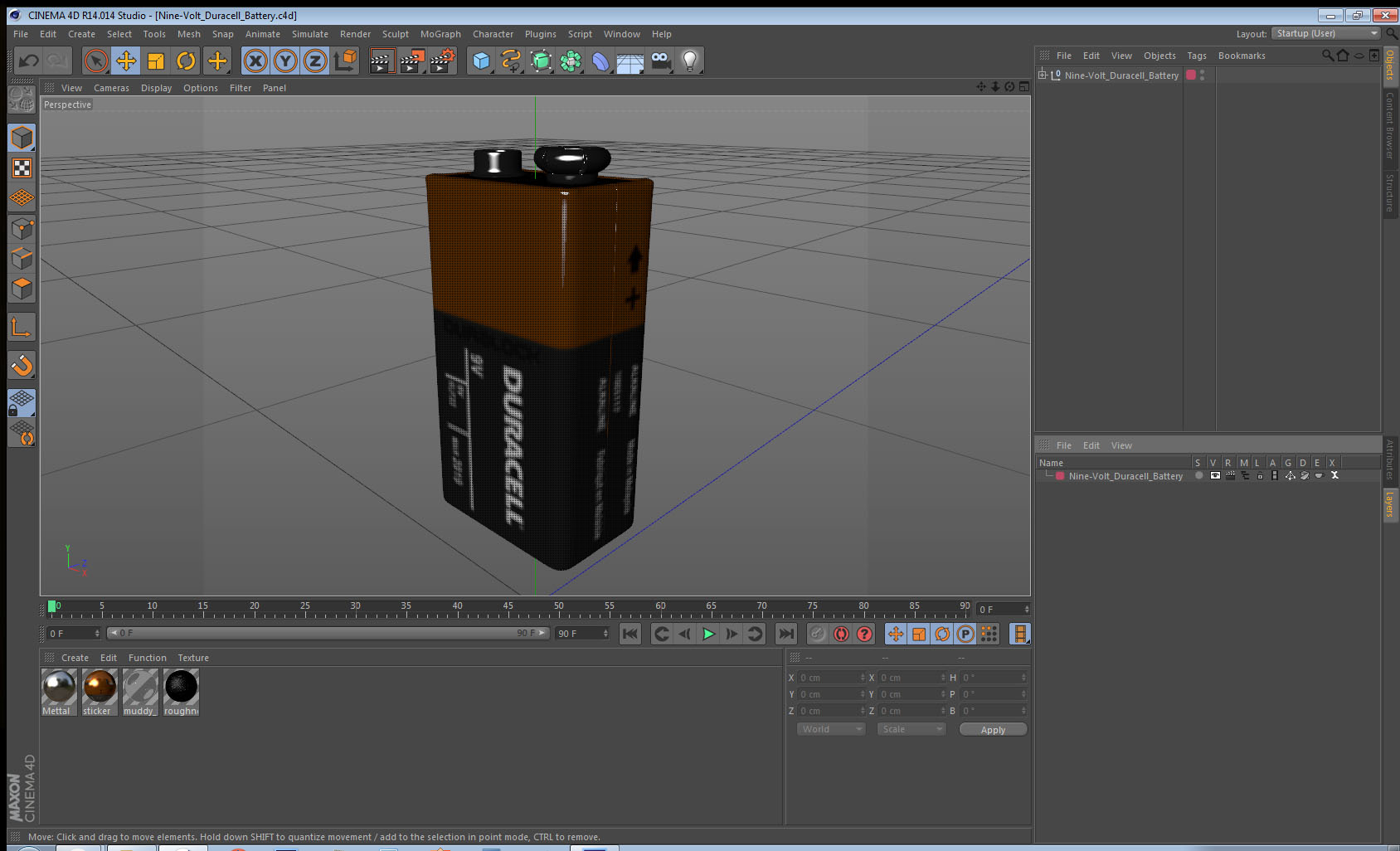Open the array modeling objects icon
The height and width of the screenshot is (851, 1400).
[x=571, y=61]
